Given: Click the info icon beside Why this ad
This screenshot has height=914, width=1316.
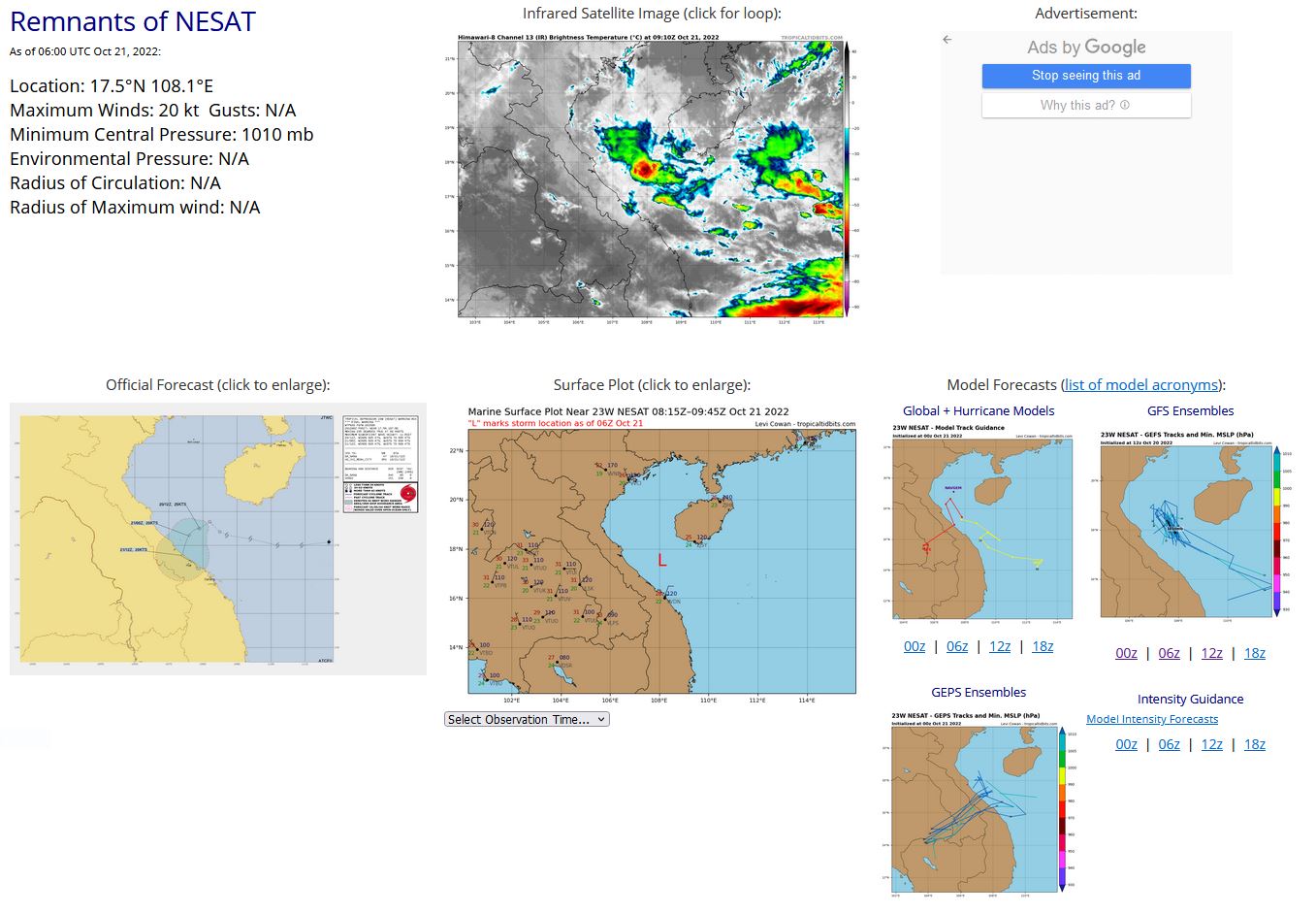Looking at the screenshot, I should pyautogui.click(x=1125, y=105).
